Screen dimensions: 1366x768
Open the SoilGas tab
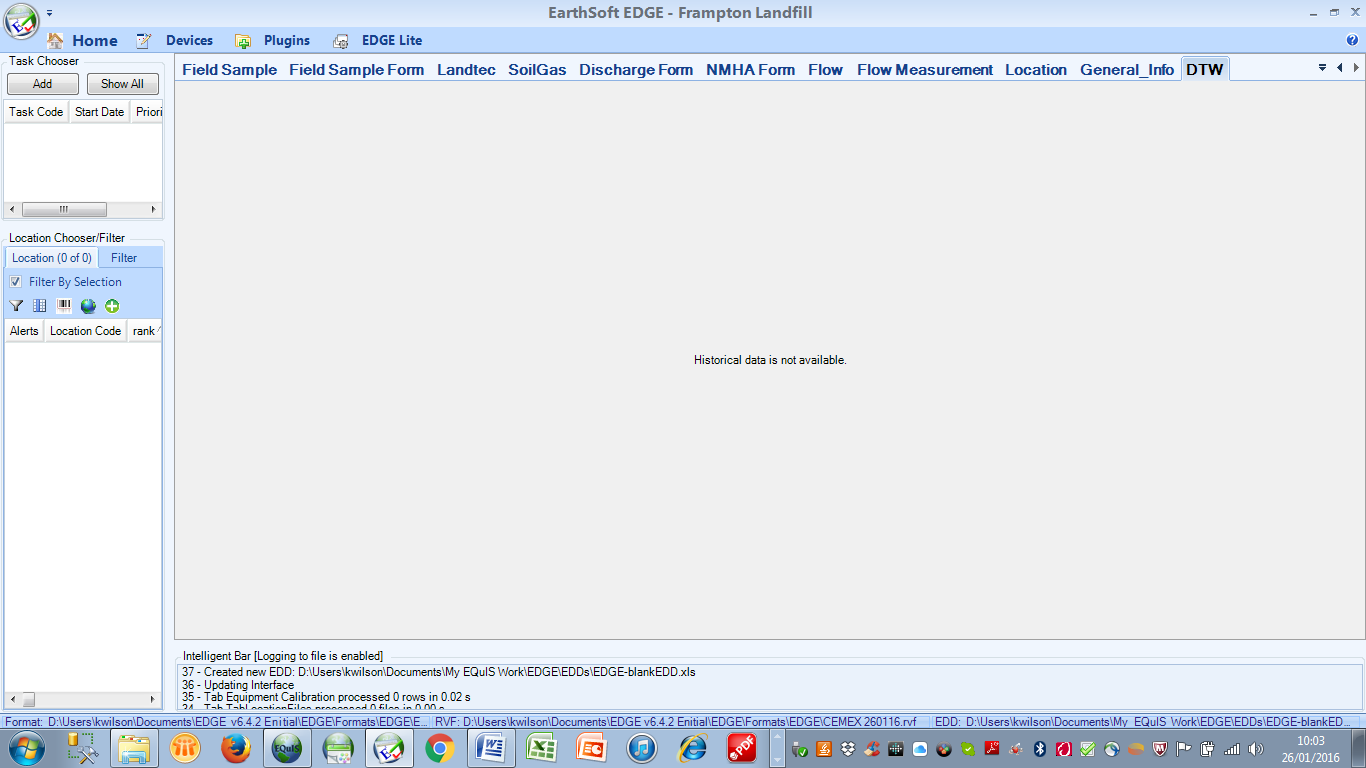(537, 70)
